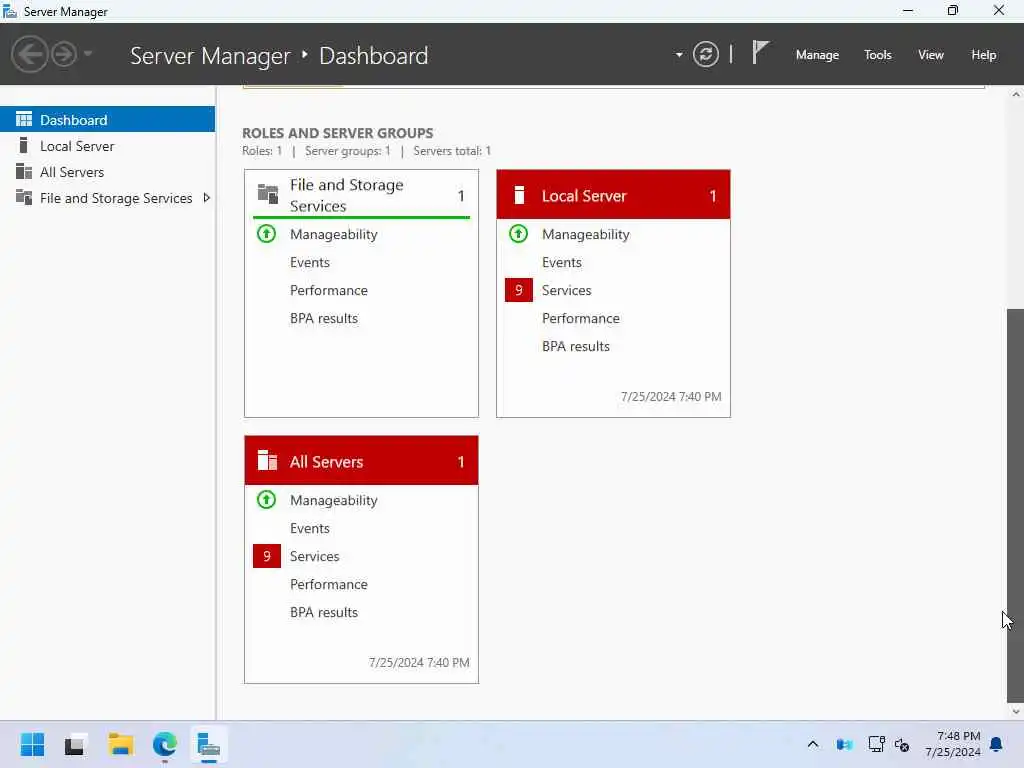Click red 9 services badge in Local Server tile

coord(519,290)
